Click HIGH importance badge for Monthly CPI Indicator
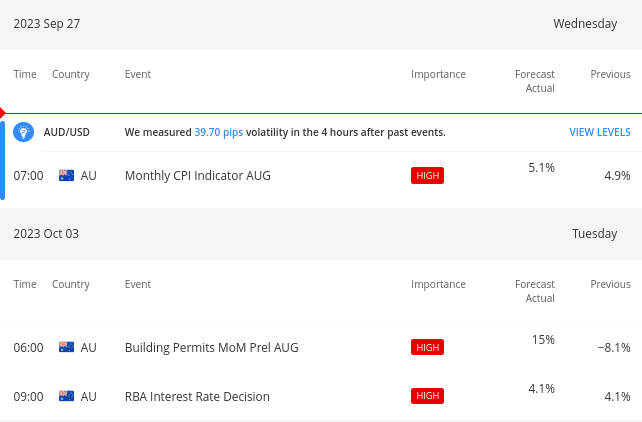 tap(427, 176)
